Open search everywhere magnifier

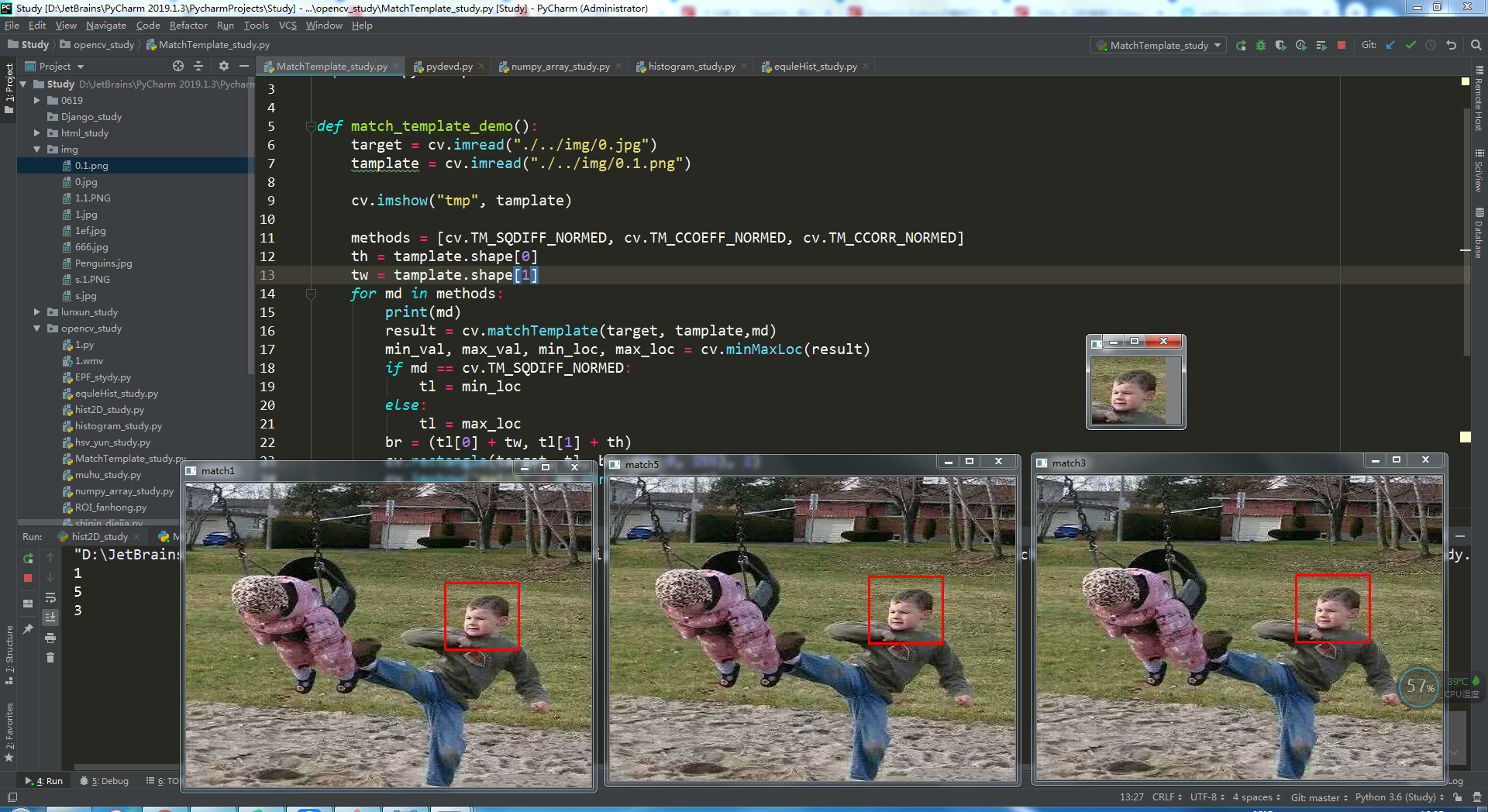point(1476,45)
